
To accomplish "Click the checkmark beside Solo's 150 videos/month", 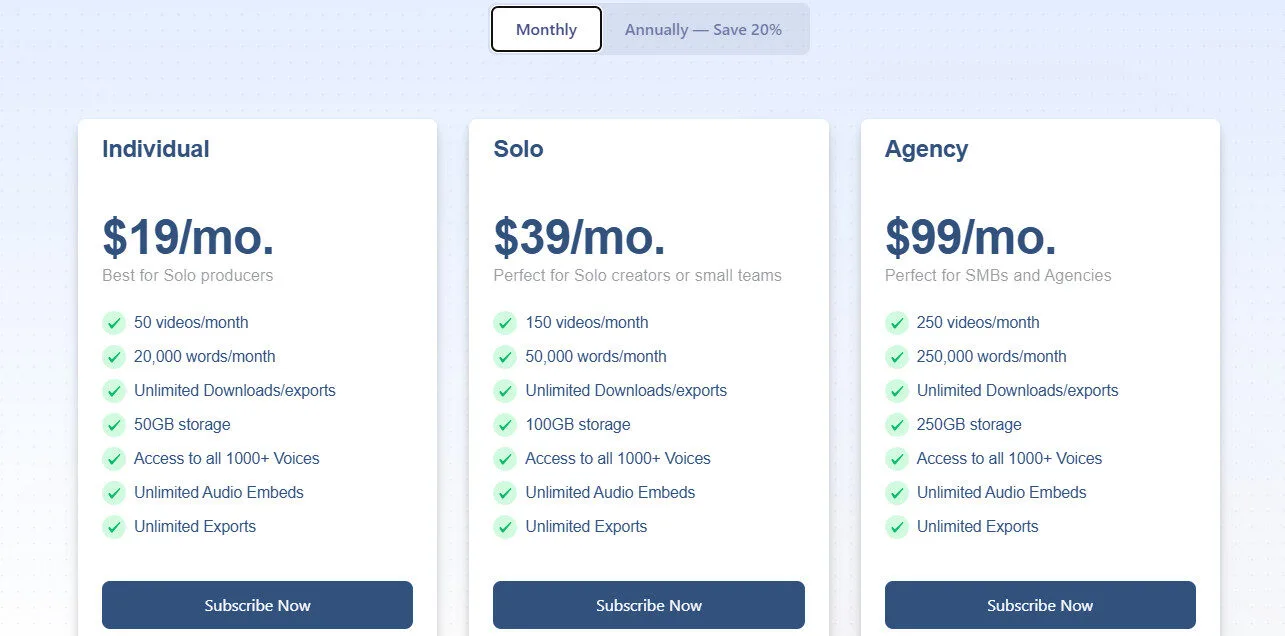I will tap(505, 322).
